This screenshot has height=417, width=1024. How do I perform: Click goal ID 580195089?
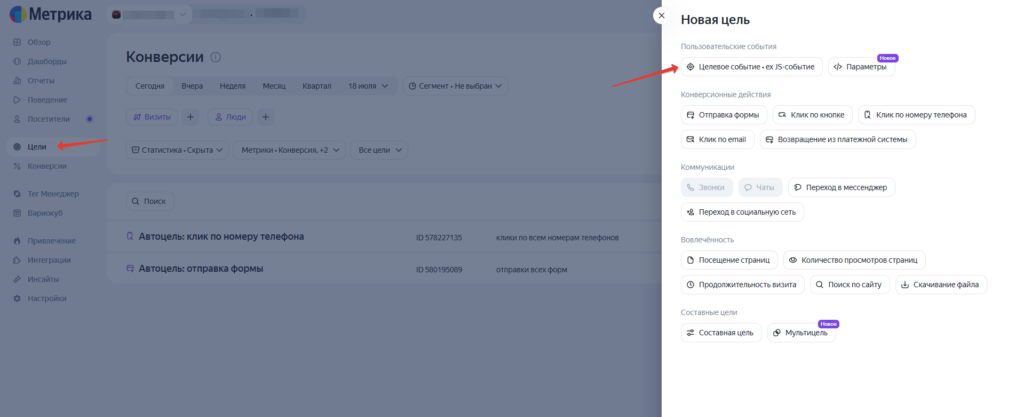(439, 270)
